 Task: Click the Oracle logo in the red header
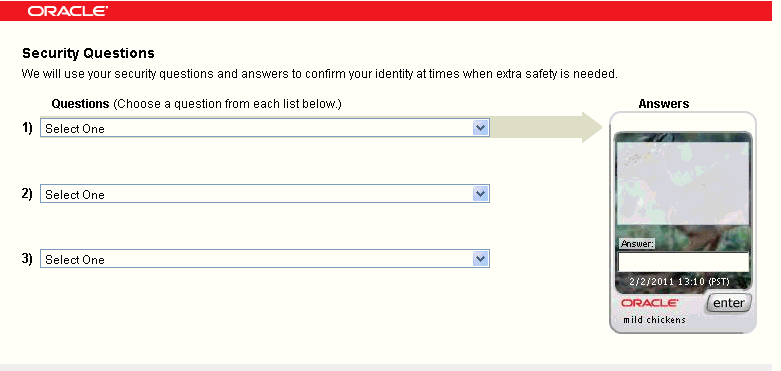tap(67, 11)
